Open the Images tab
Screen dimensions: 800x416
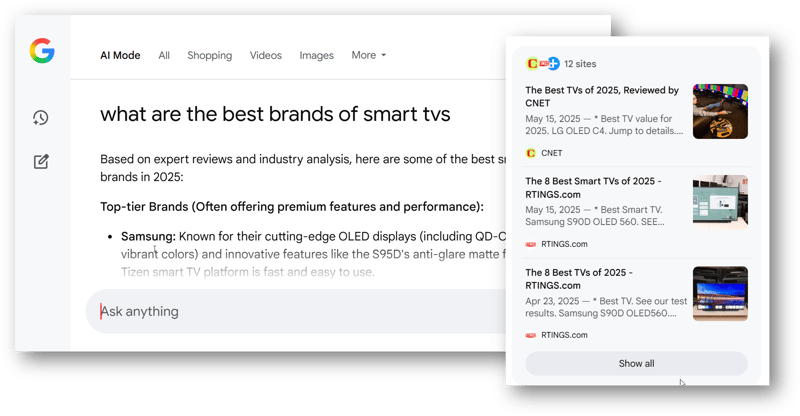(x=316, y=55)
